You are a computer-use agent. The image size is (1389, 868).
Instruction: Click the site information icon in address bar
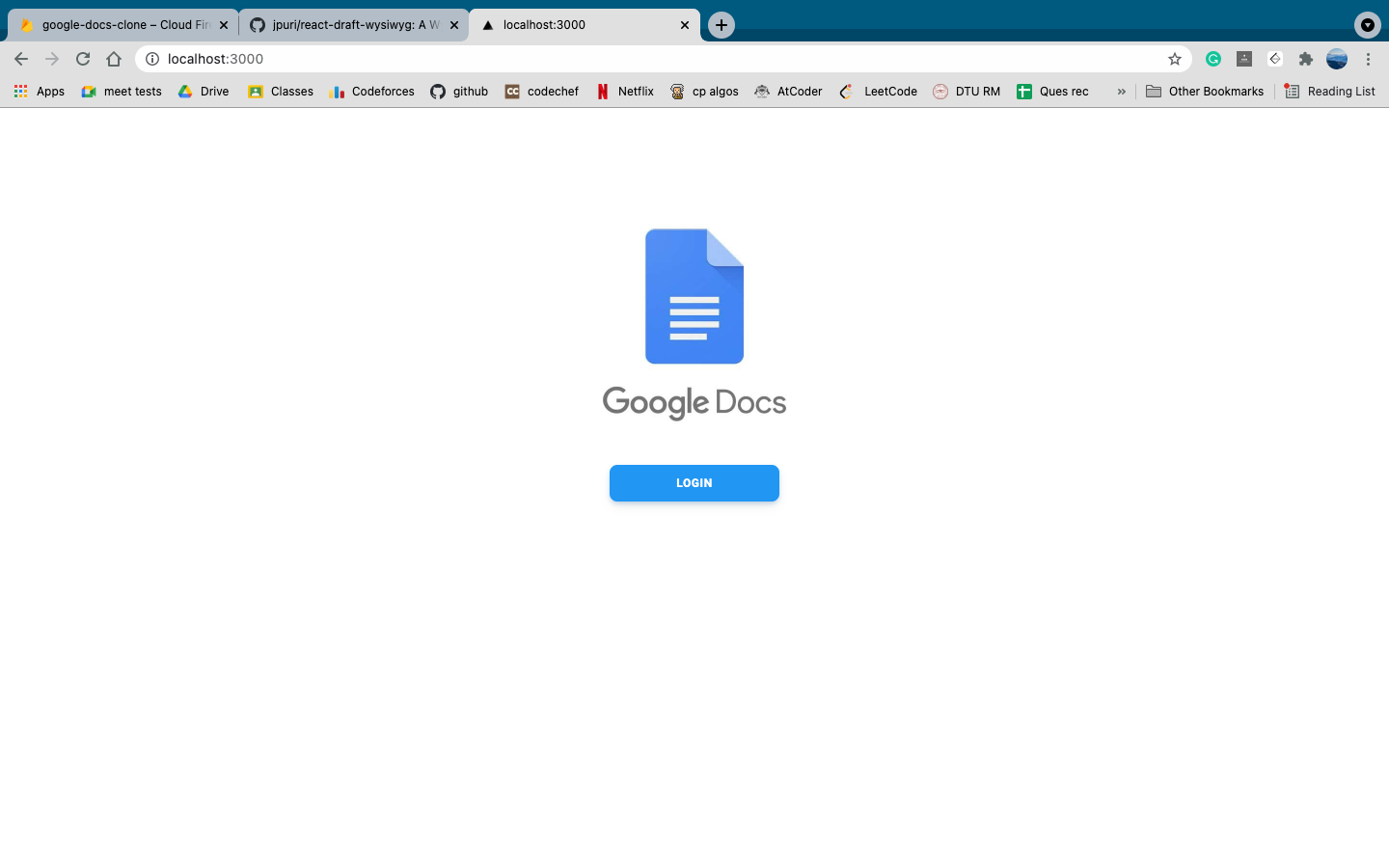152,59
